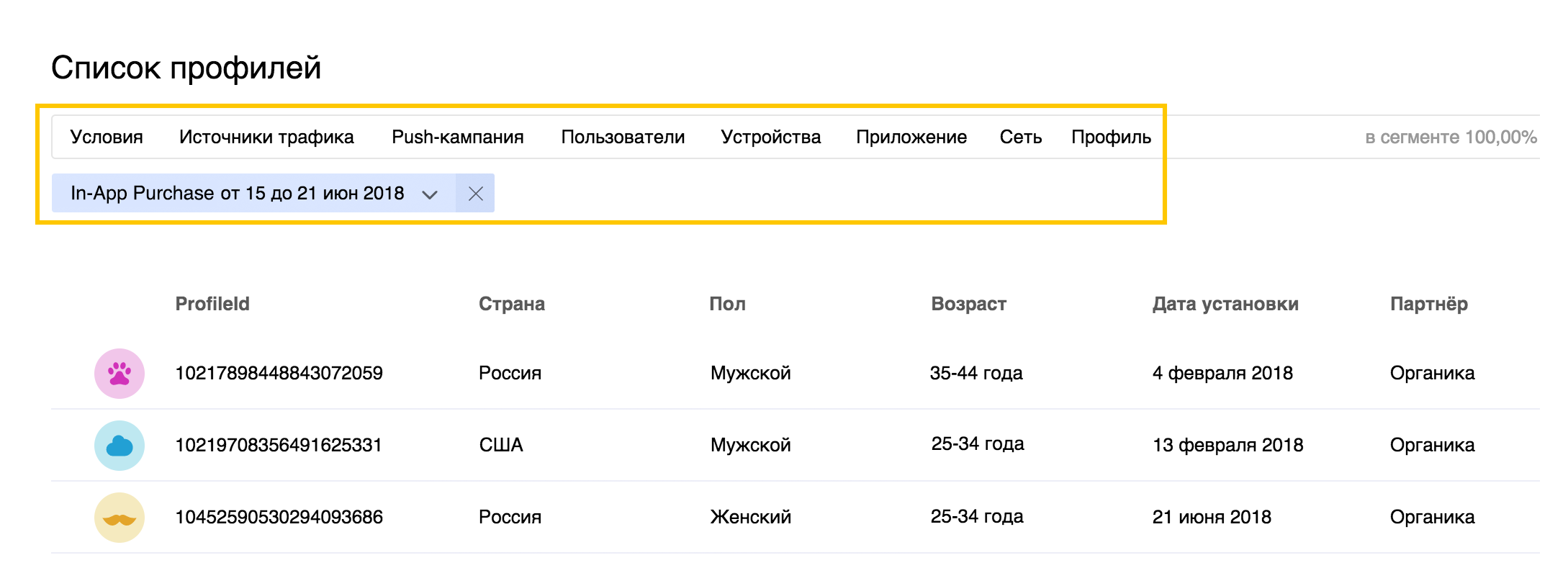Click the blue cloud profile avatar

coord(120,446)
